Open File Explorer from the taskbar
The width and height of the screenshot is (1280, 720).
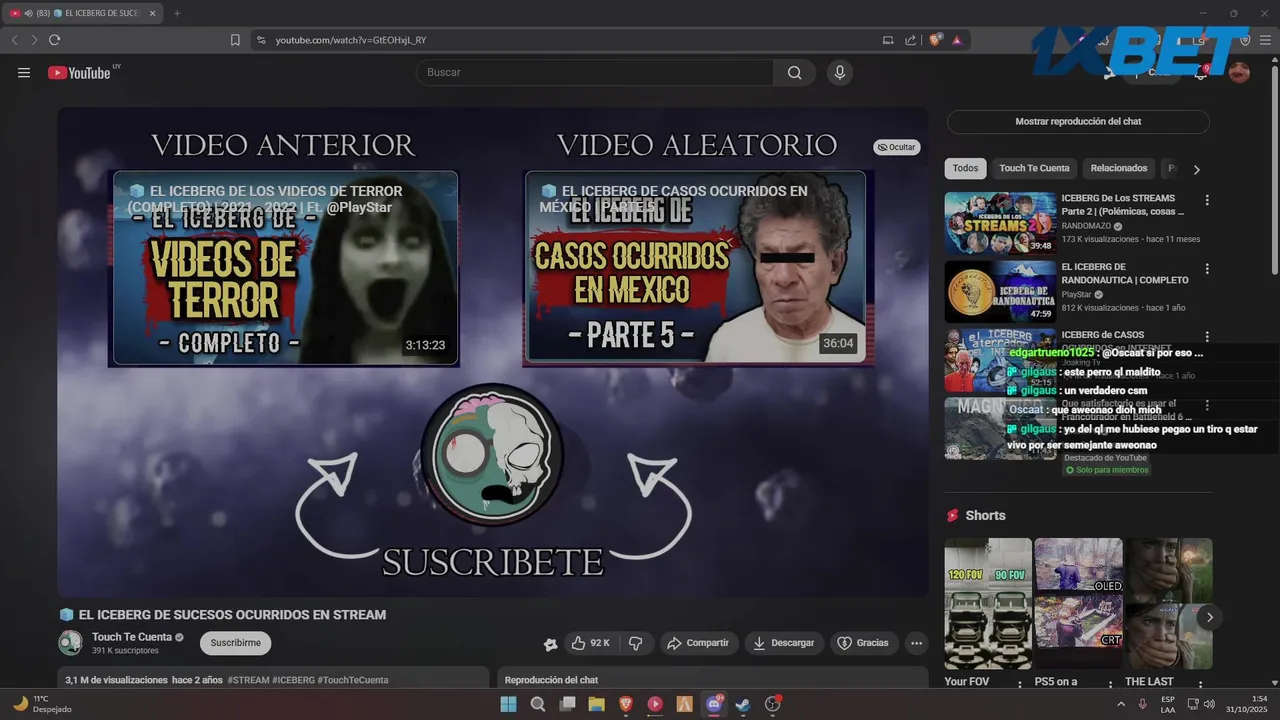tap(596, 704)
